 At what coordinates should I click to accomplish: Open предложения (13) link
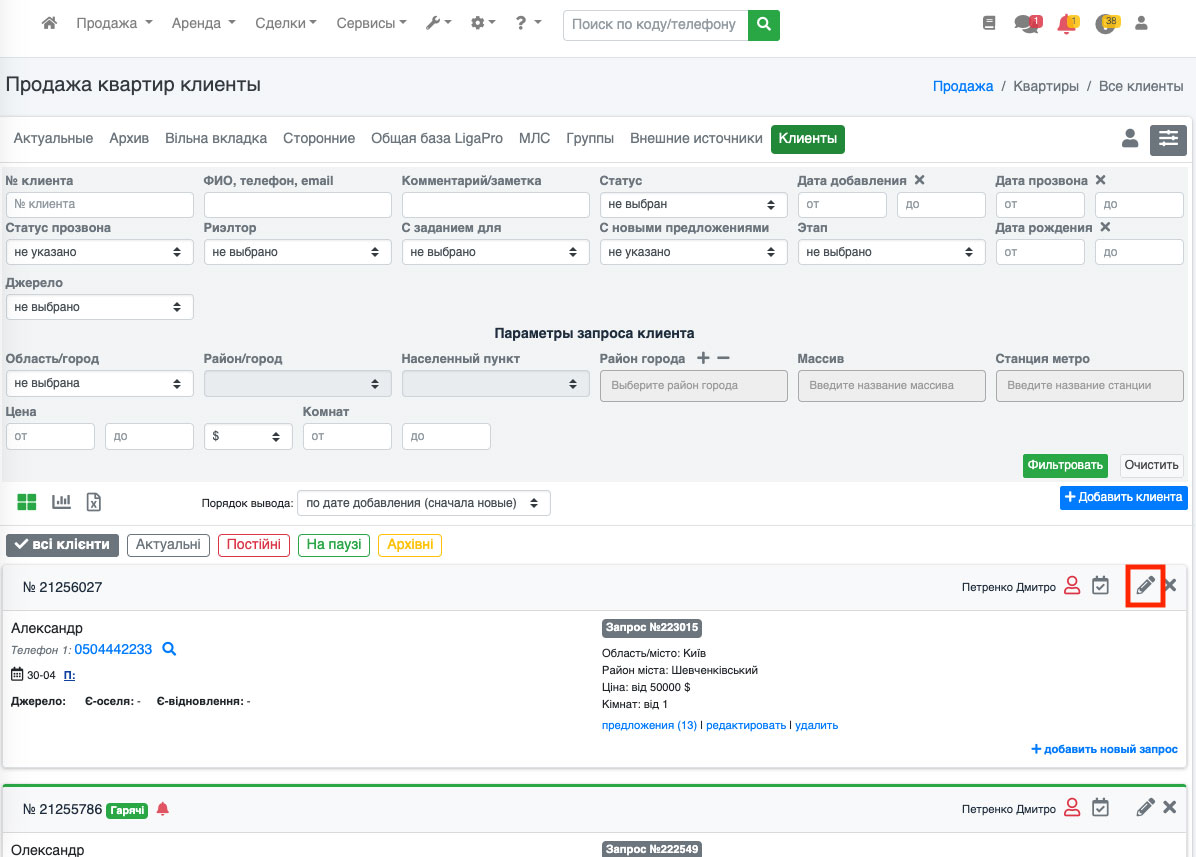(649, 725)
